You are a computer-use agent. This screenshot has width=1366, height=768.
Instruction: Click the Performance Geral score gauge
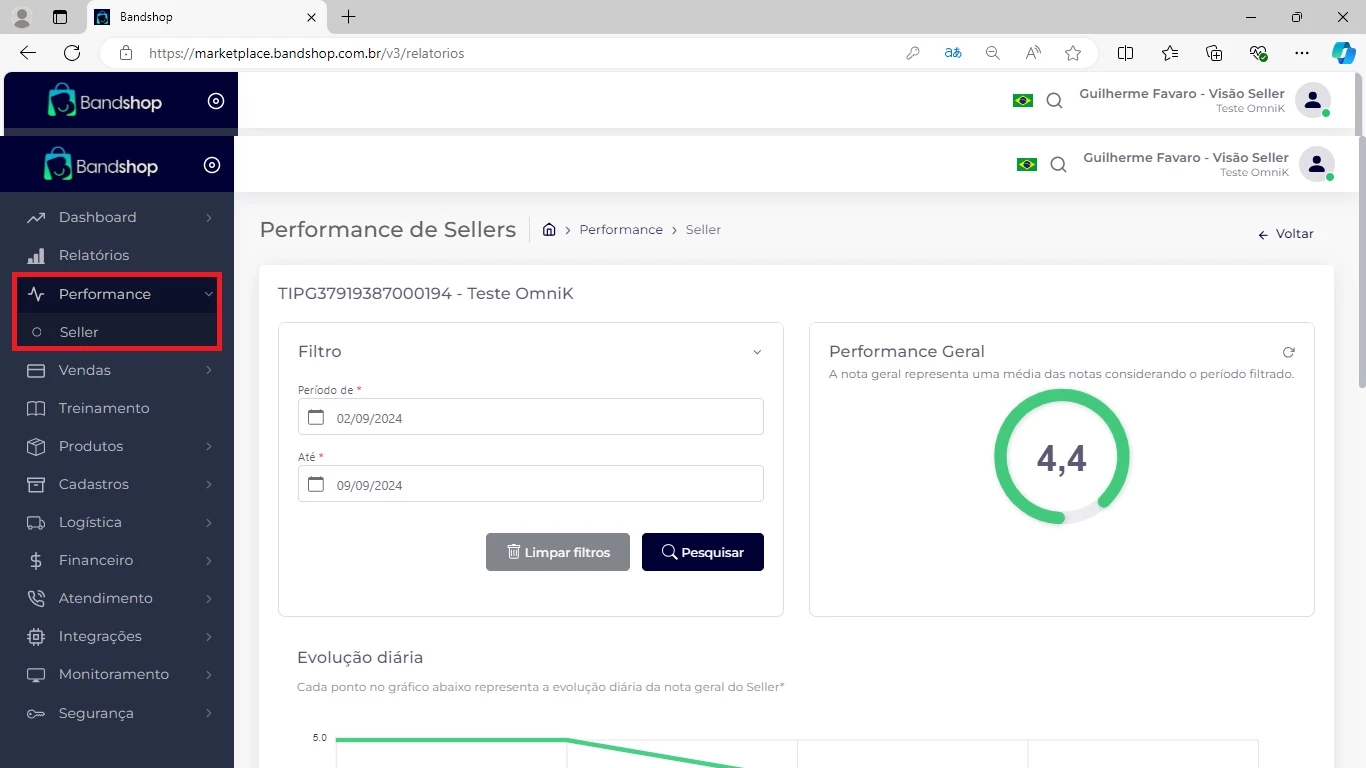click(x=1061, y=457)
